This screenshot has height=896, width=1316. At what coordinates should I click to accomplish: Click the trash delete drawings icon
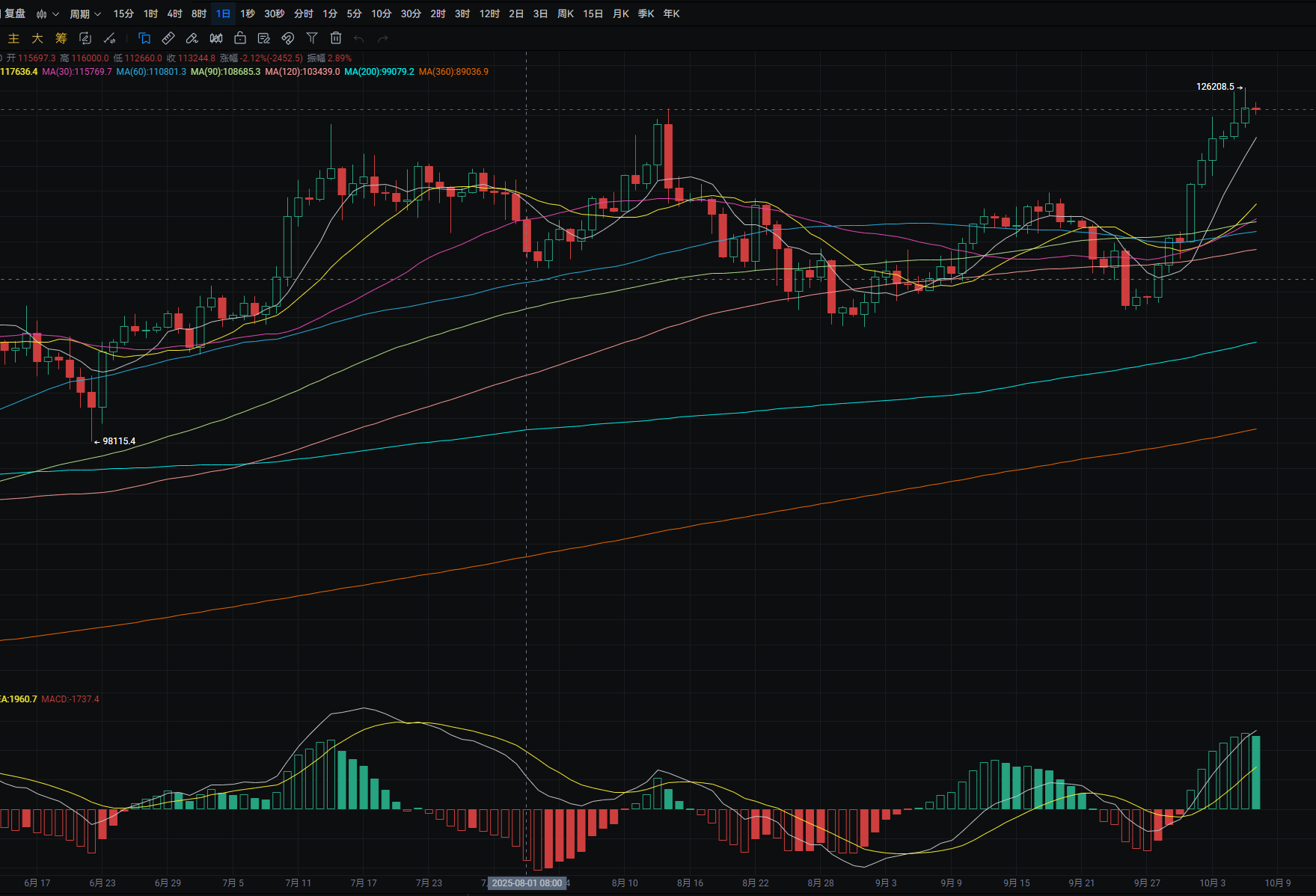pyautogui.click(x=336, y=38)
